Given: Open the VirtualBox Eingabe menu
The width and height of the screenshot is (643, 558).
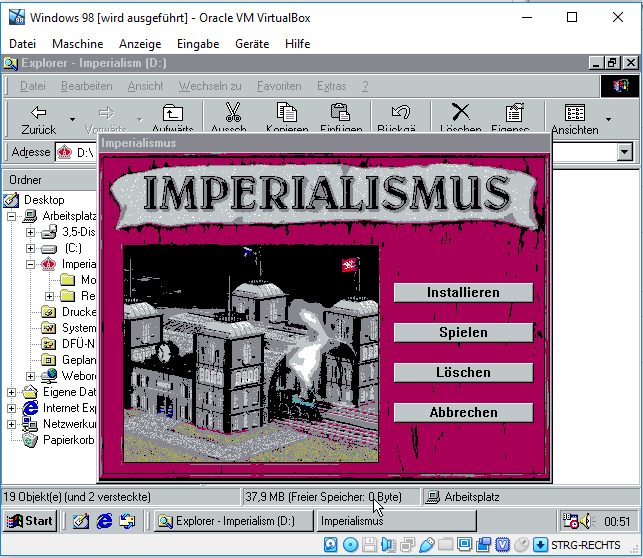Looking at the screenshot, I should (198, 44).
